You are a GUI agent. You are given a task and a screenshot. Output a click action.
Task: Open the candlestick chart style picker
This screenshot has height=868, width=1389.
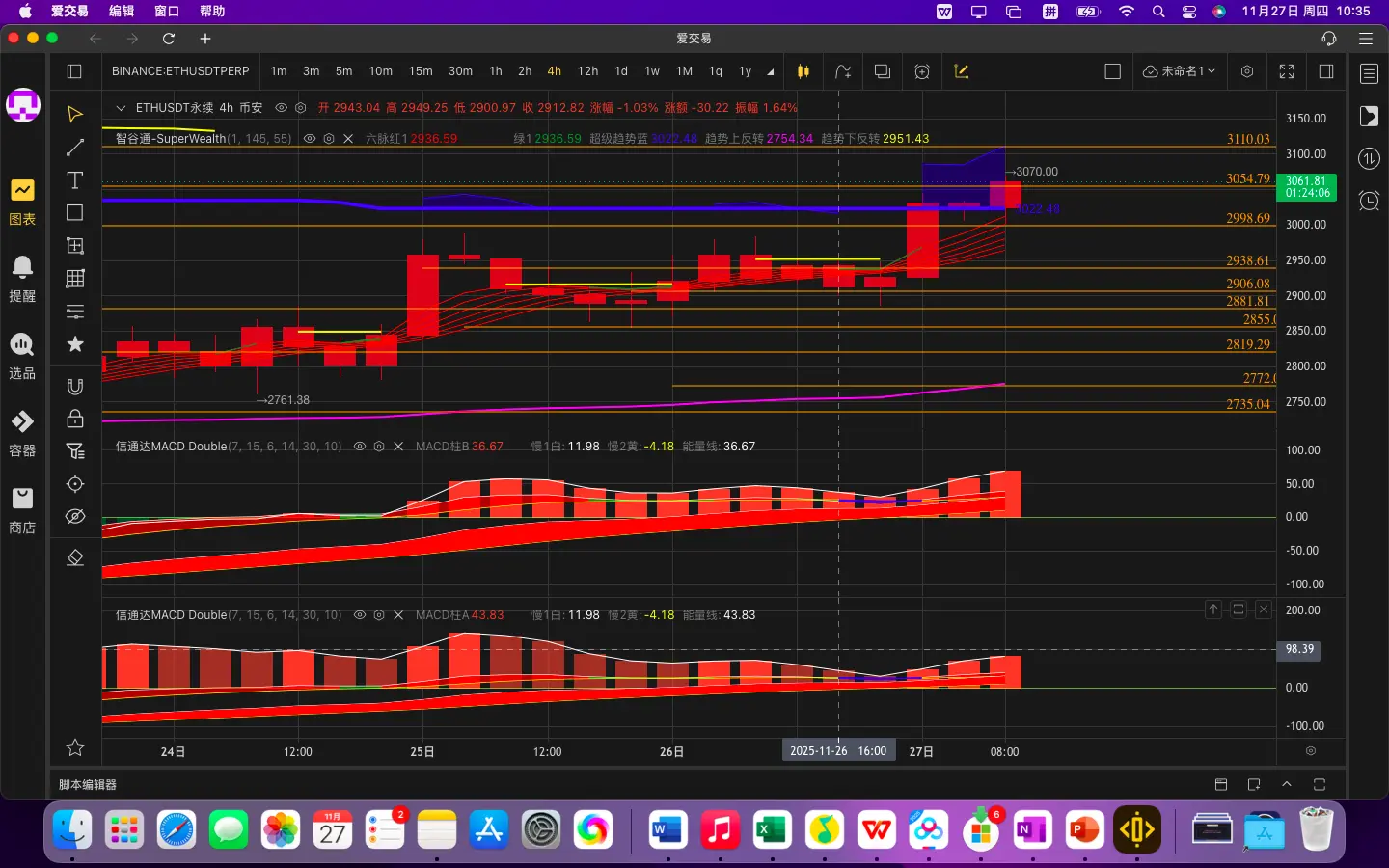point(803,71)
